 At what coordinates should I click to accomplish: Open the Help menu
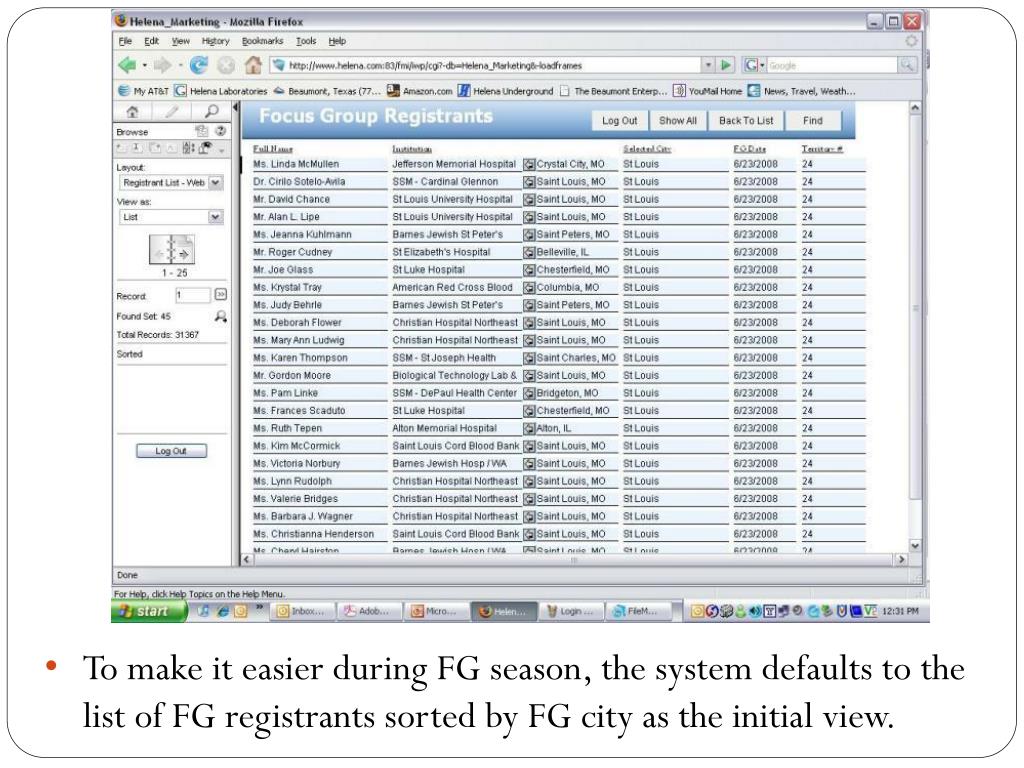[x=337, y=41]
